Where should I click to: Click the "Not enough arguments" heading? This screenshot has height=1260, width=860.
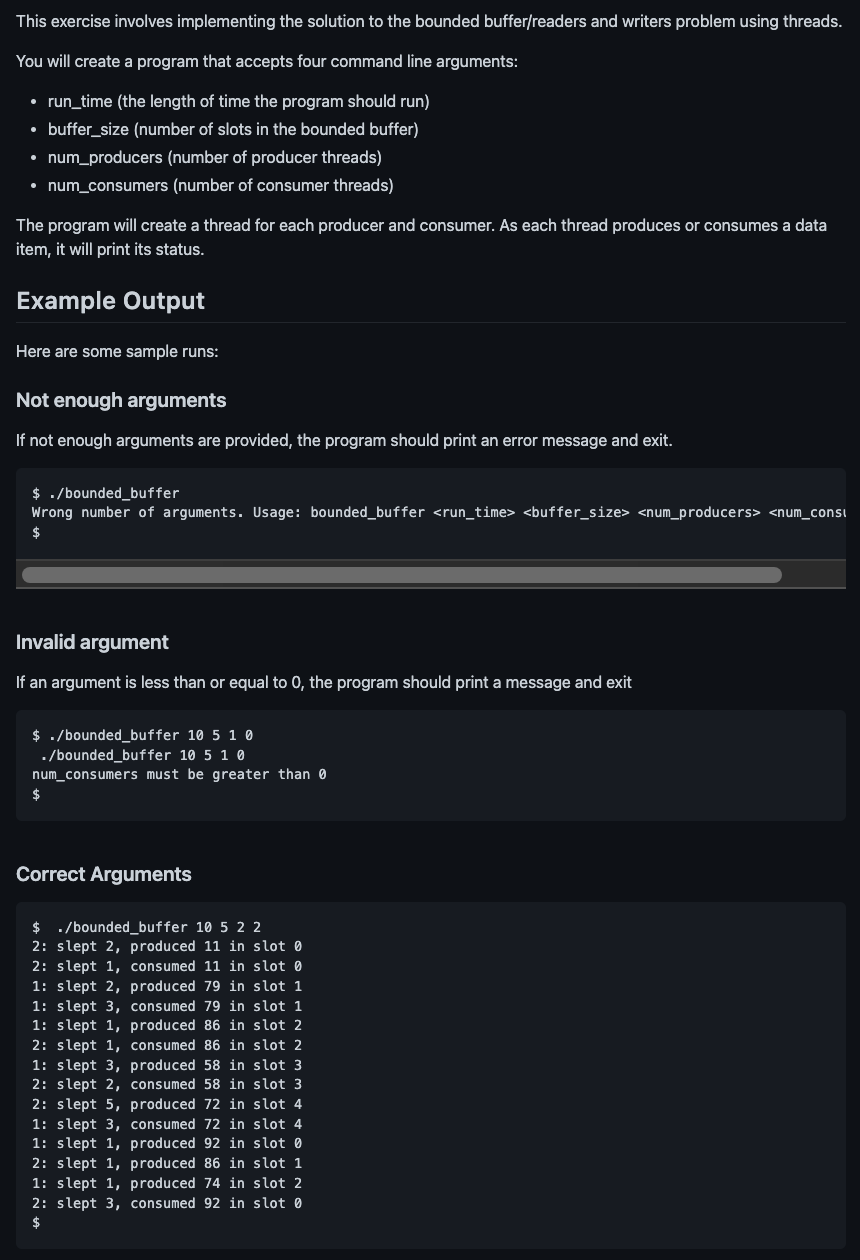(x=121, y=400)
